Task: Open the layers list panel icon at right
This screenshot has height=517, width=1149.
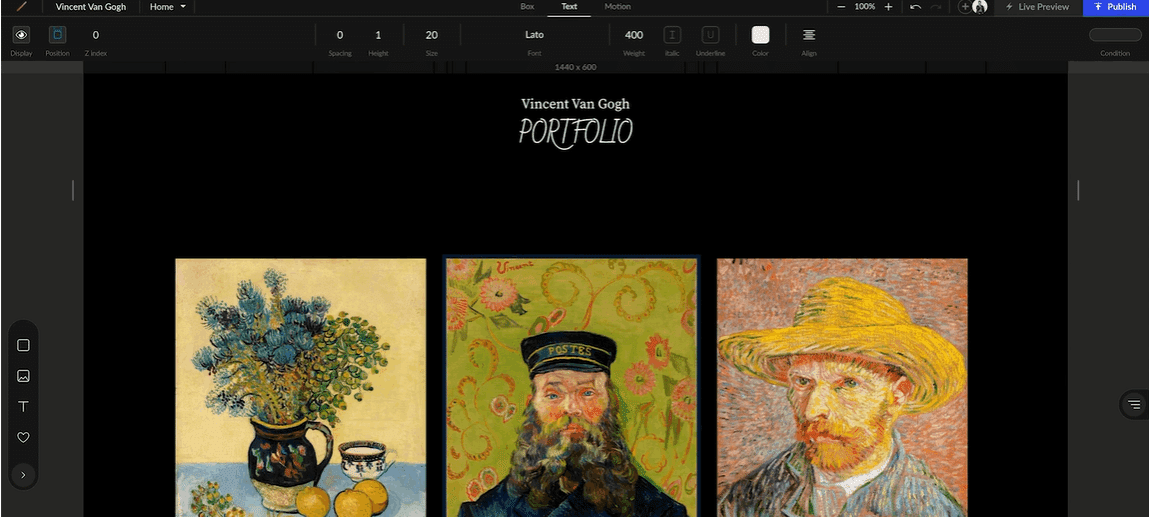Action: click(x=1134, y=404)
